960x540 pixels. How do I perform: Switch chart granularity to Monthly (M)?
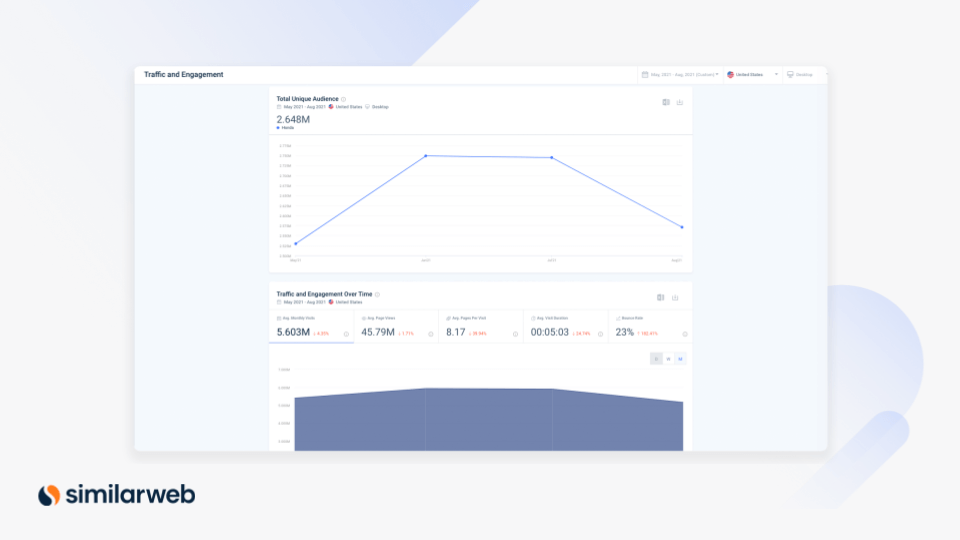pos(680,358)
